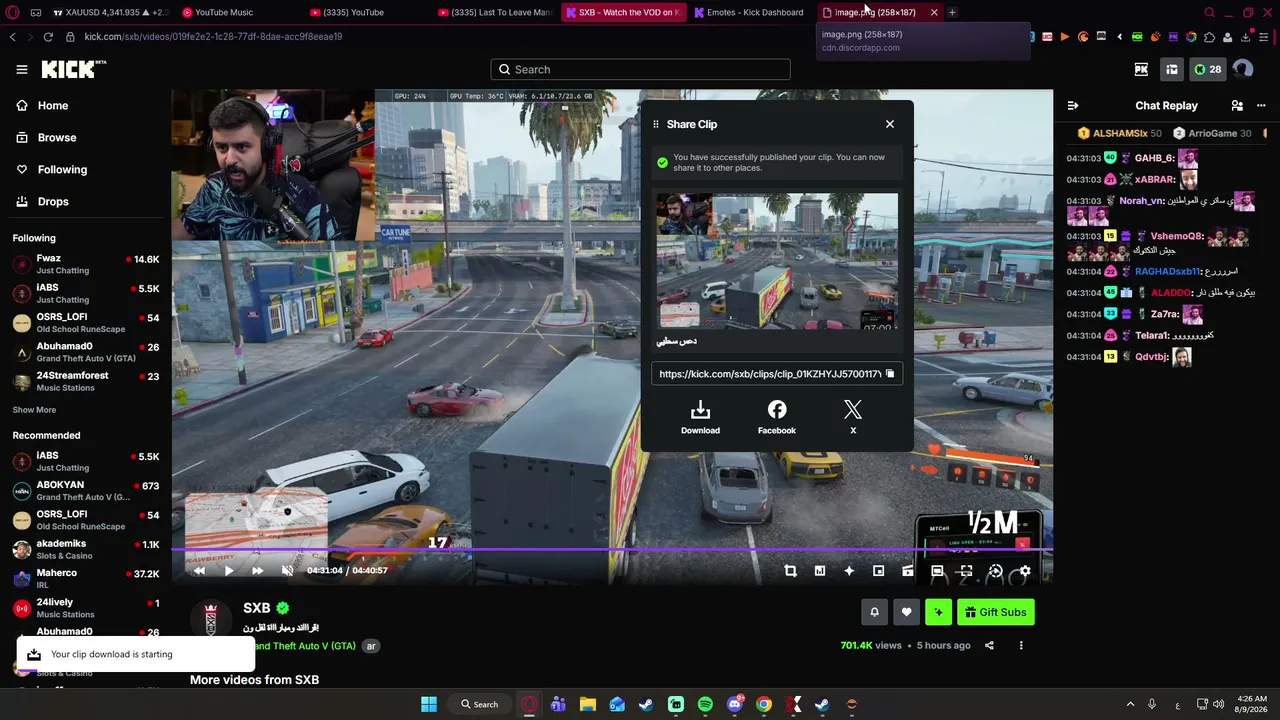1280x720 pixels.
Task: Toggle picture-in-picture mode
Action: 878,571
